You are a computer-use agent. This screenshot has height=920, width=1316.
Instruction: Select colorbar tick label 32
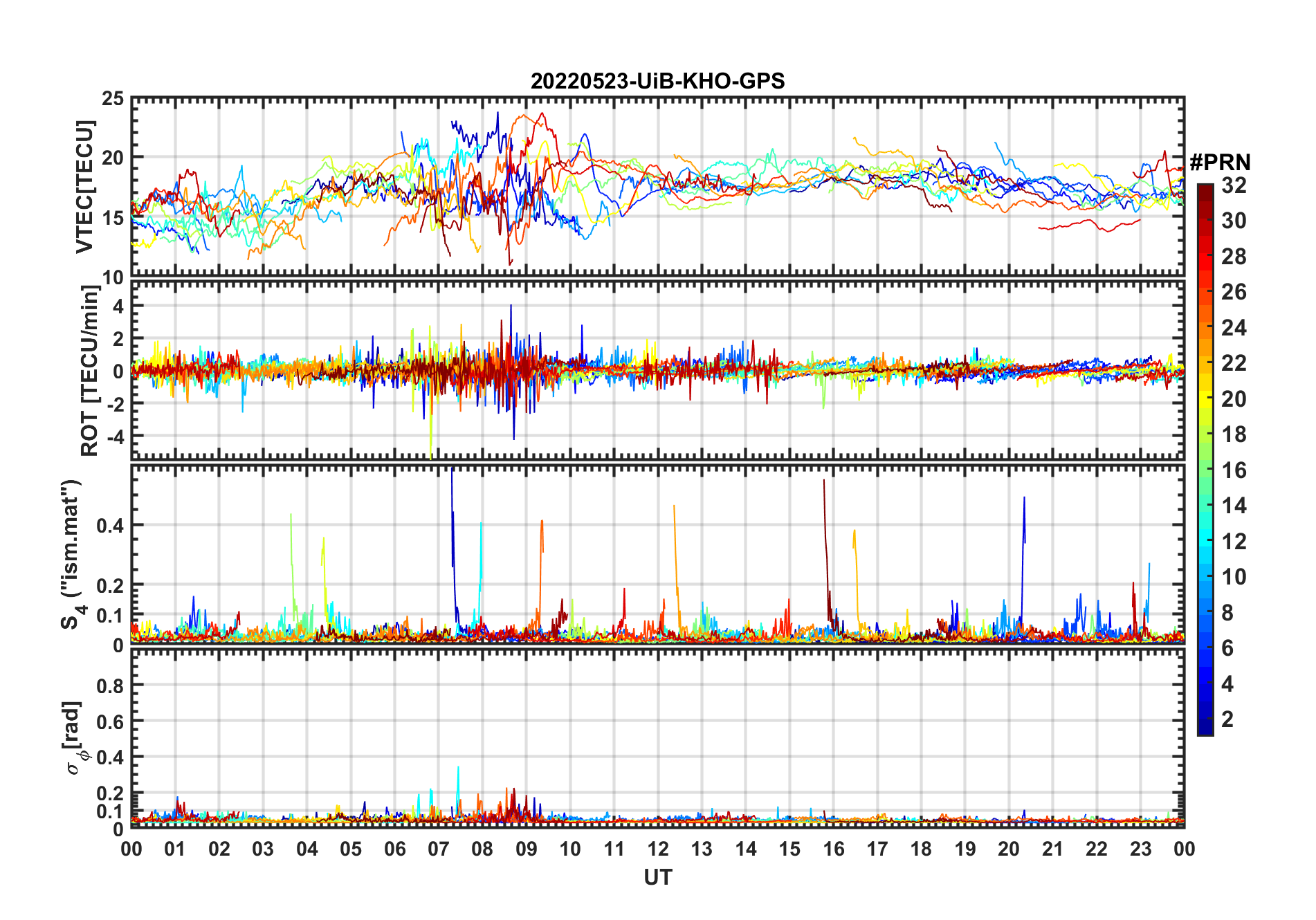click(x=1234, y=185)
